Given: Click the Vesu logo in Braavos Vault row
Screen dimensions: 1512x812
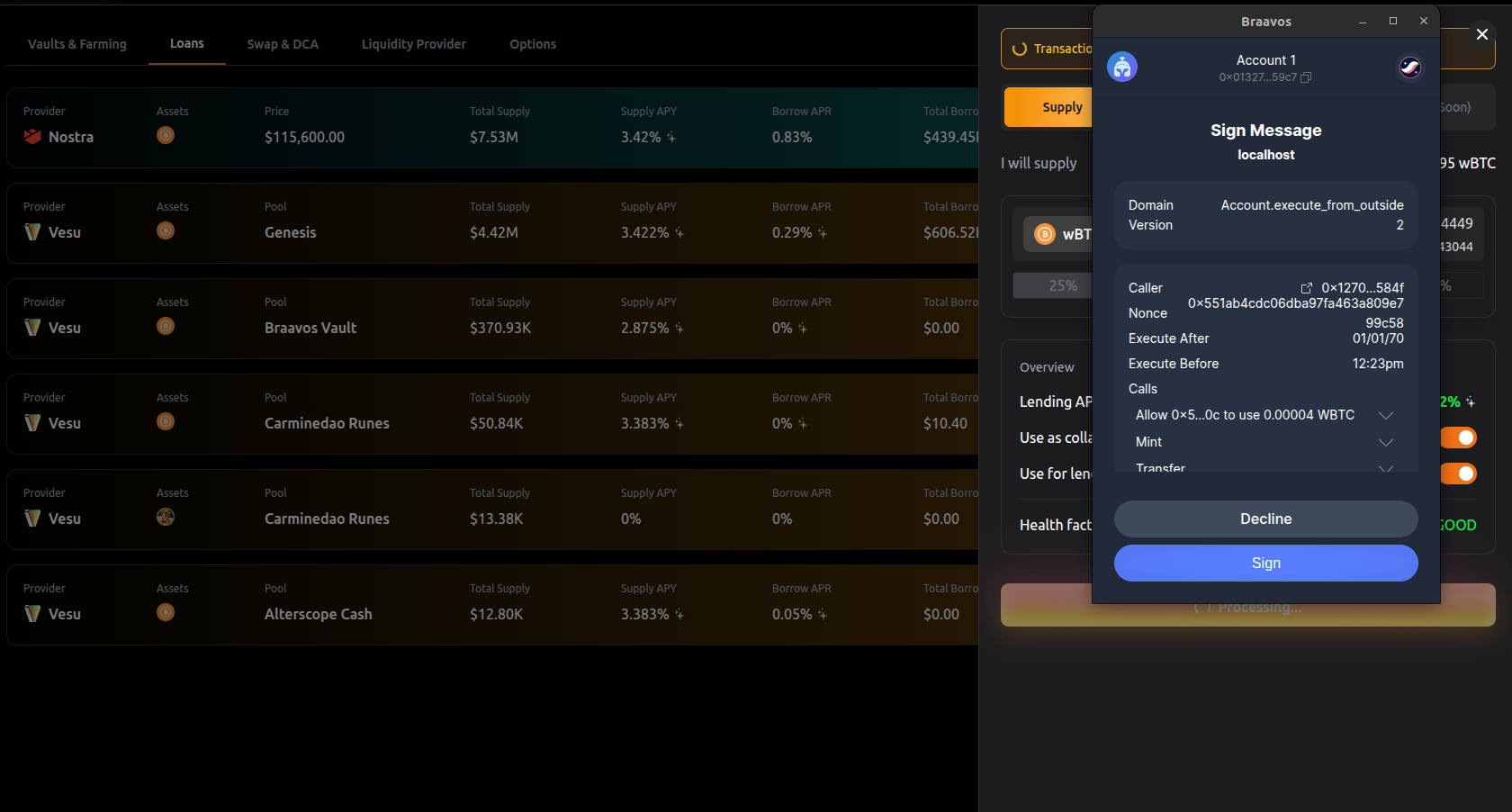Looking at the screenshot, I should pos(32,328).
